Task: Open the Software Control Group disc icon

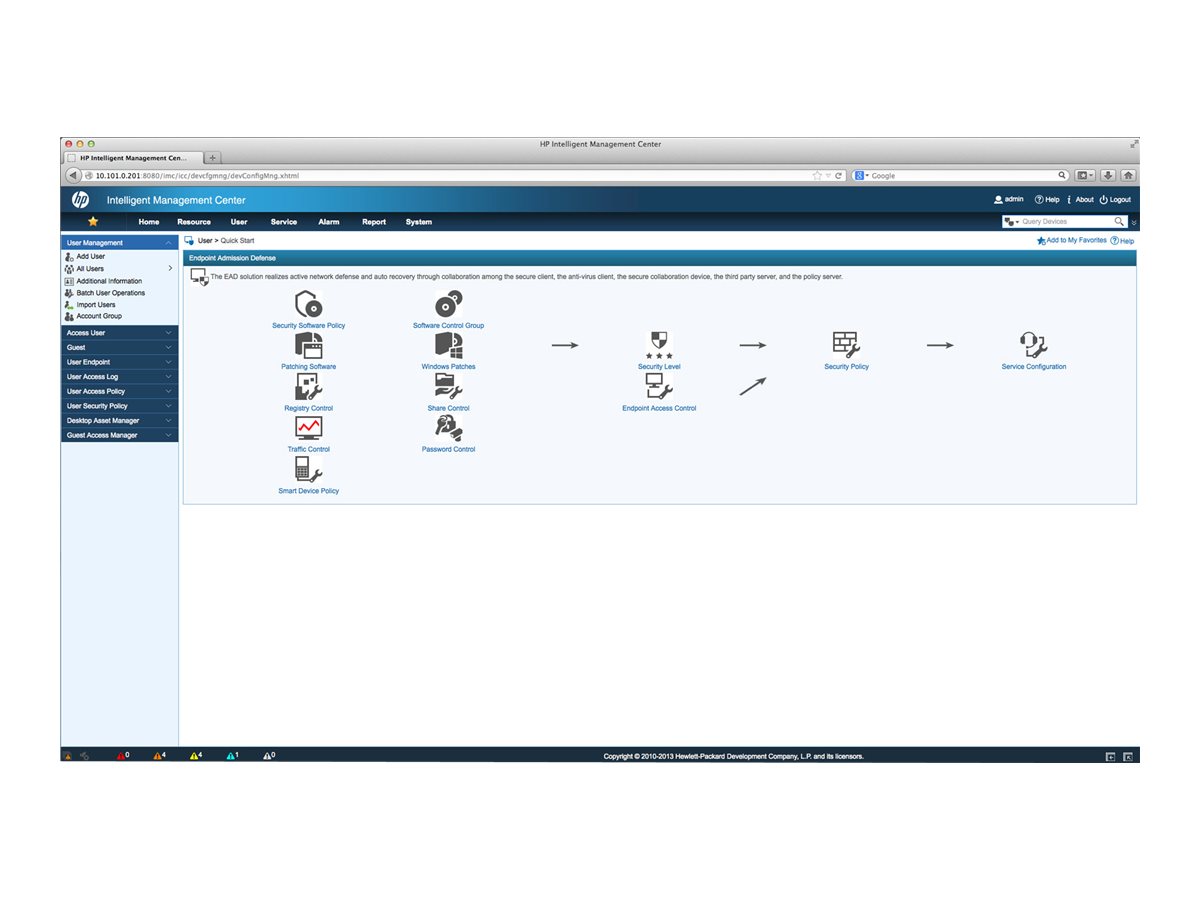Action: point(448,305)
